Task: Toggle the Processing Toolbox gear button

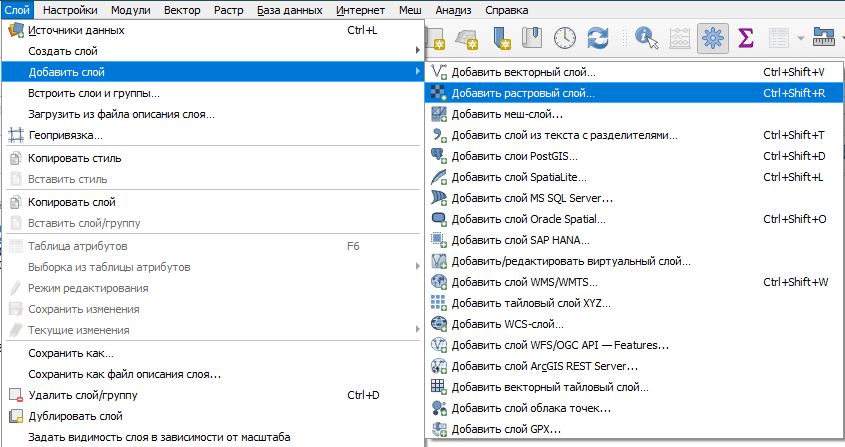Action: (x=713, y=38)
